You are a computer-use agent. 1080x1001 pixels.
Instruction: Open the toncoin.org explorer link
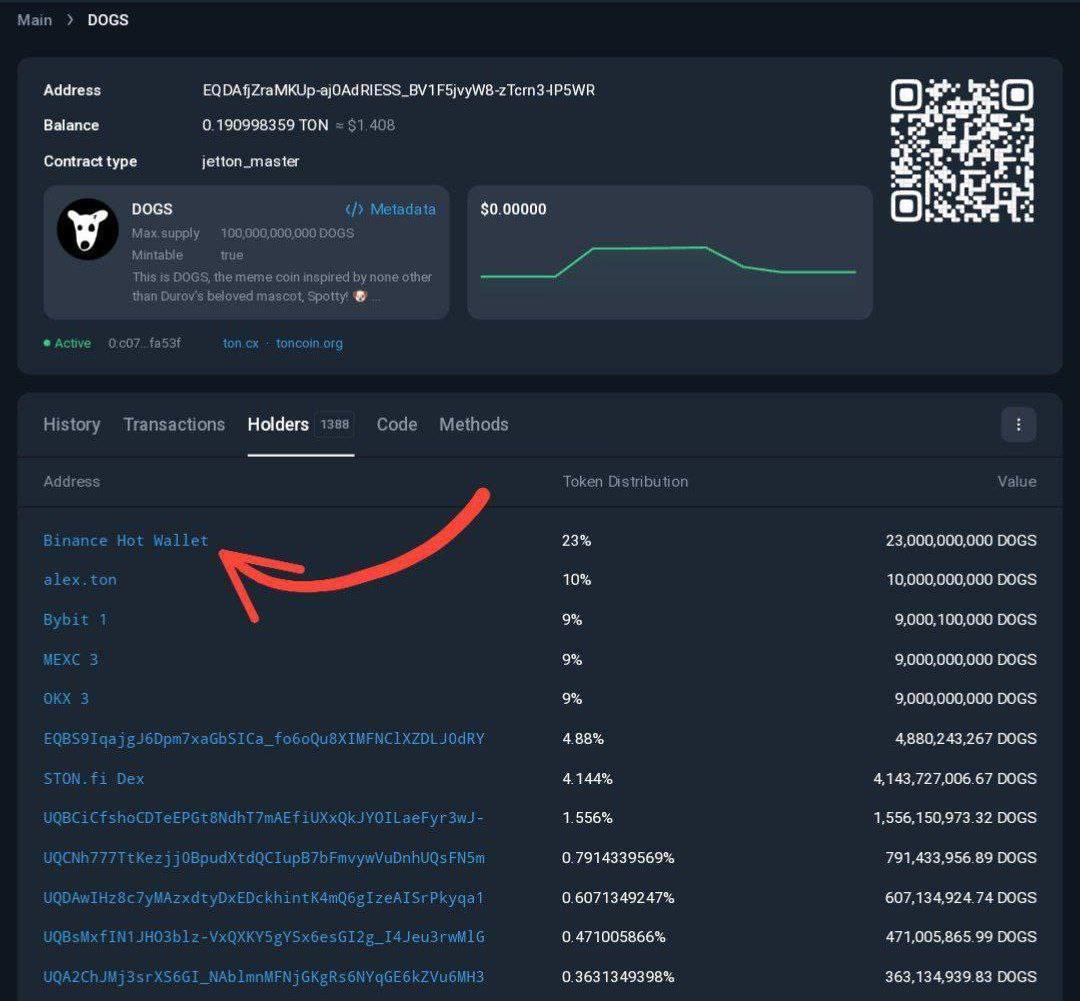click(x=309, y=343)
